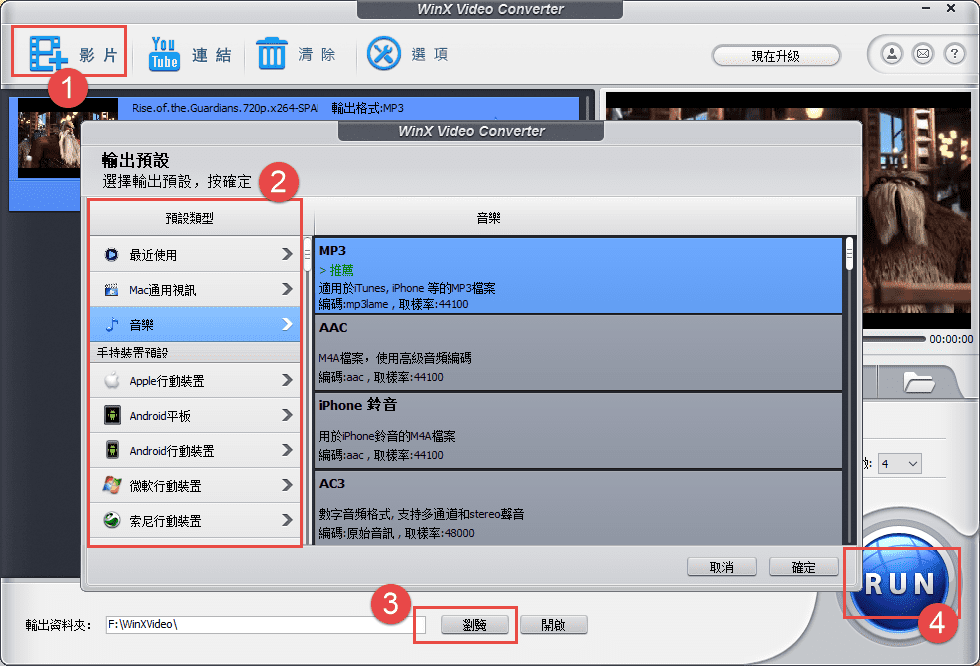Image resolution: width=980 pixels, height=666 pixels.
Task: Click the 瀏覽 browse button
Action: coord(474,624)
